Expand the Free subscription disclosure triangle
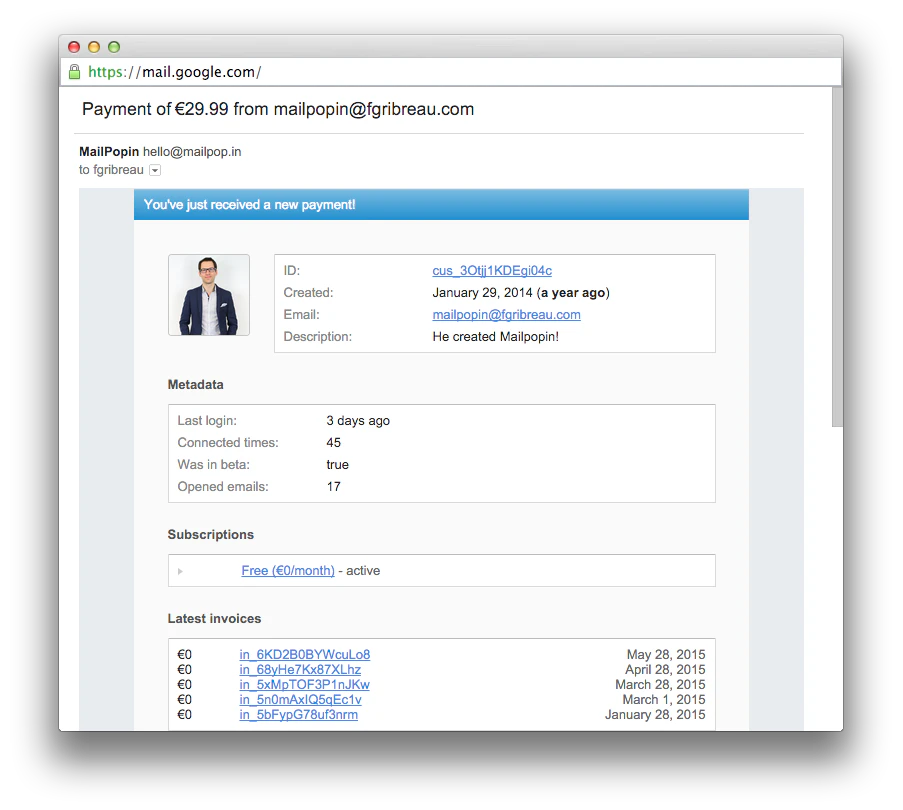The height and width of the screenshot is (810, 903). [180, 571]
